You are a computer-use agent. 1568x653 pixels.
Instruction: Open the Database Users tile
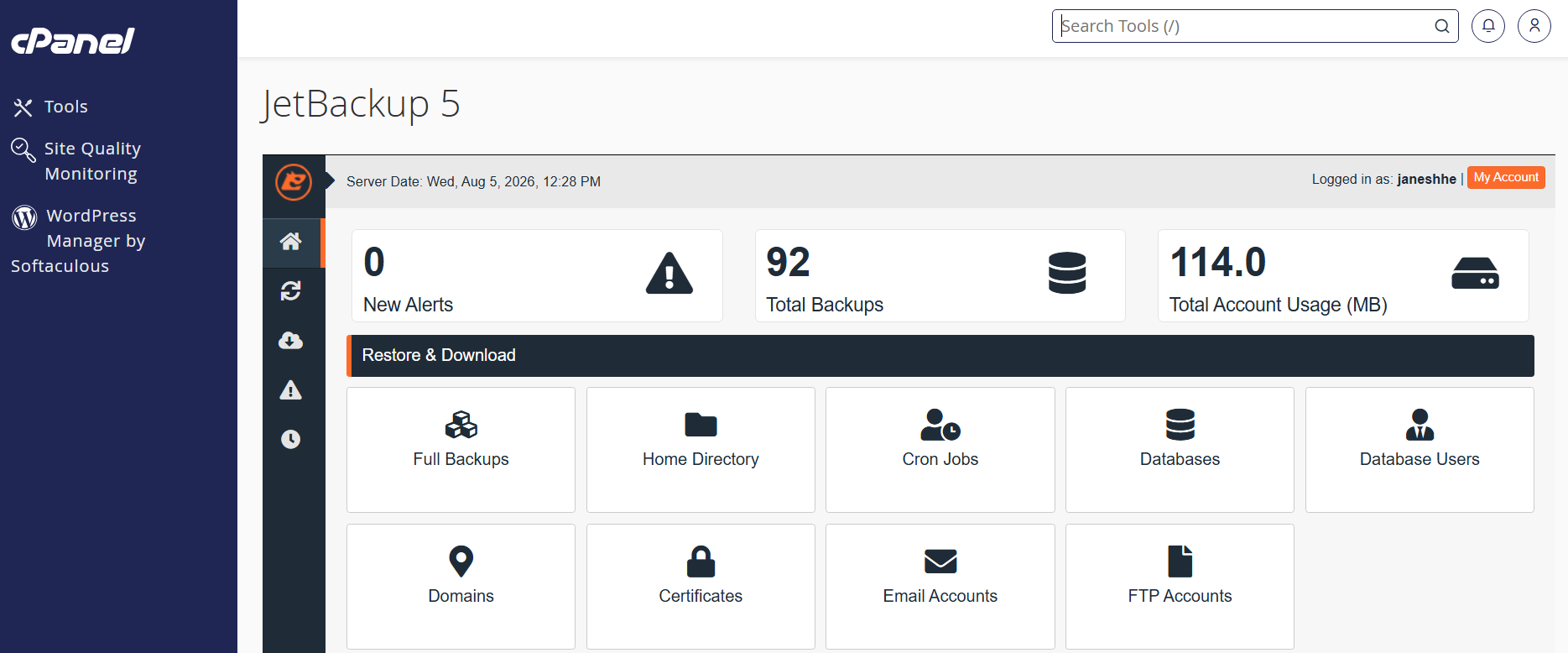(x=1420, y=450)
